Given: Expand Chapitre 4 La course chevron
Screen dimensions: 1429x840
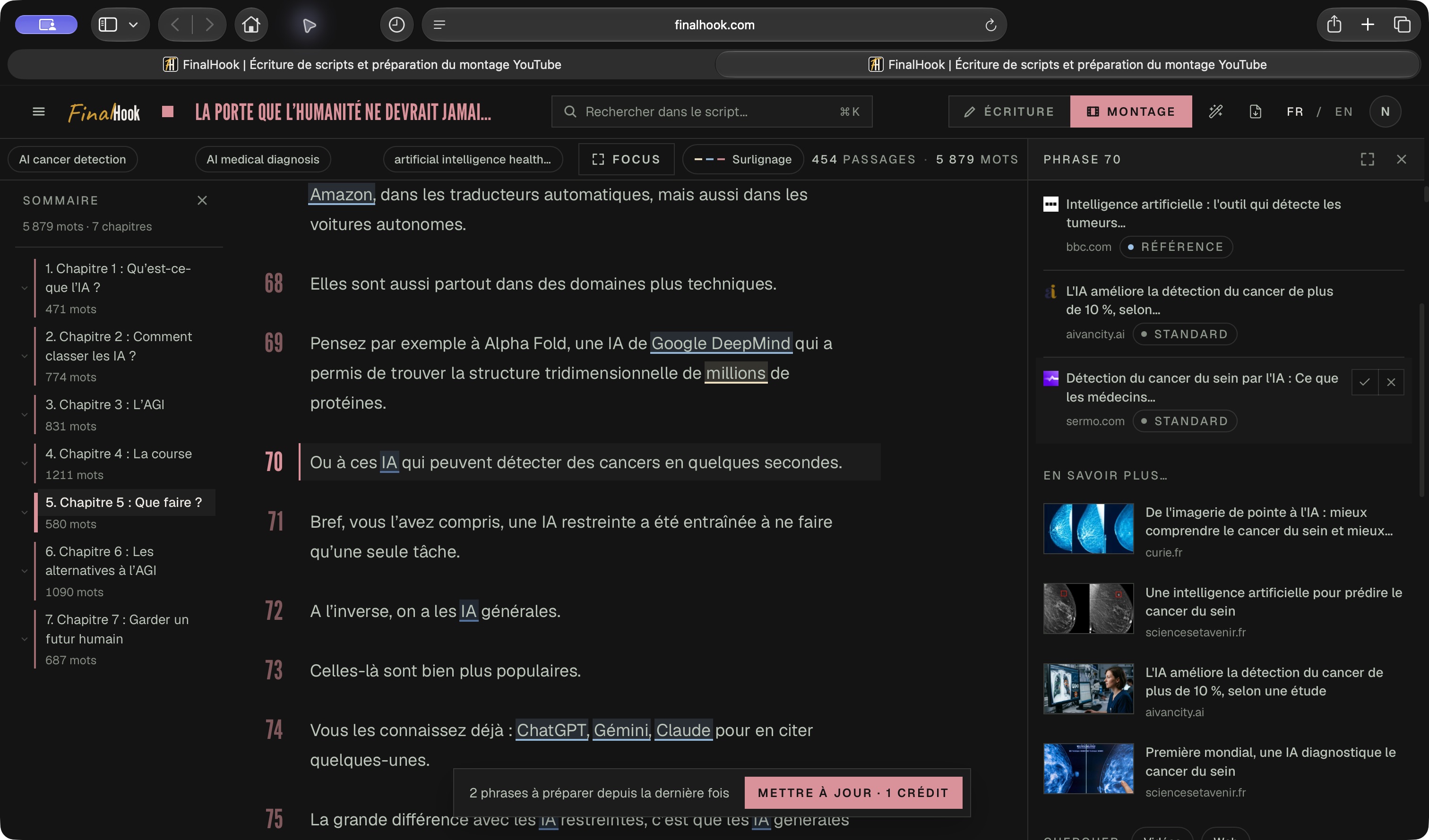Looking at the screenshot, I should (25, 463).
